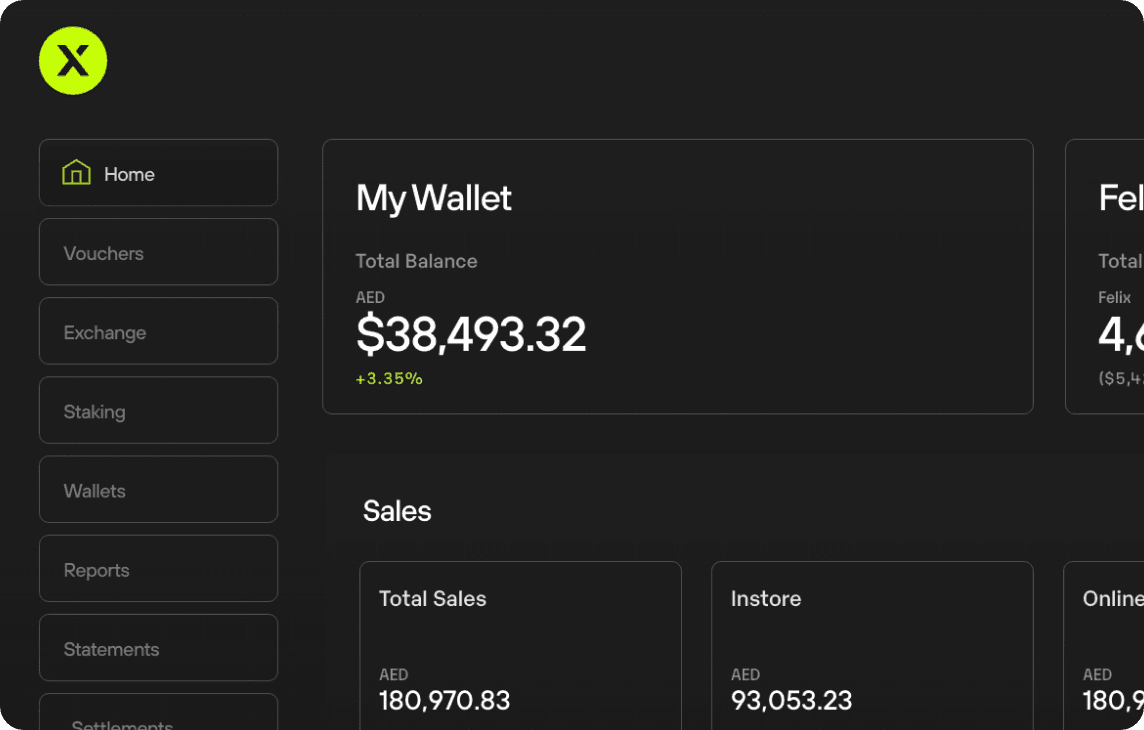This screenshot has height=730, width=1144.
Task: Click the X logo icon
Action: 72,60
